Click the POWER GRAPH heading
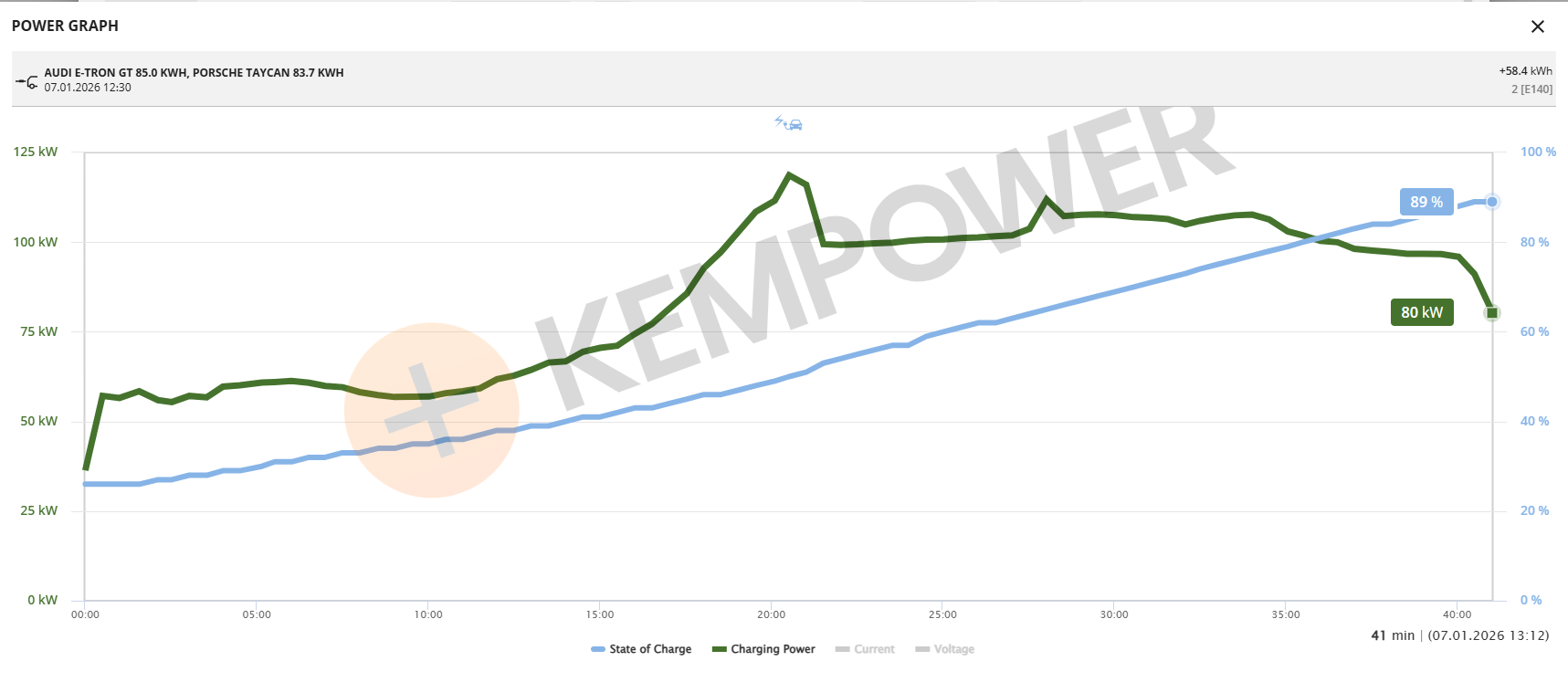 (65, 26)
